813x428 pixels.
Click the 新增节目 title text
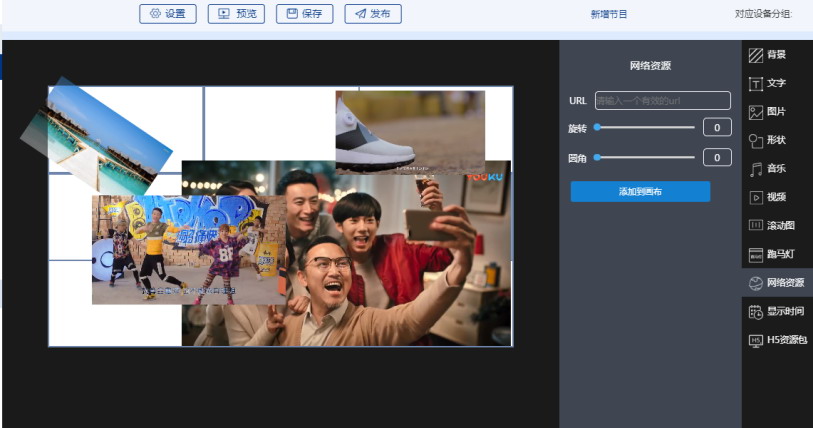pyautogui.click(x=609, y=15)
